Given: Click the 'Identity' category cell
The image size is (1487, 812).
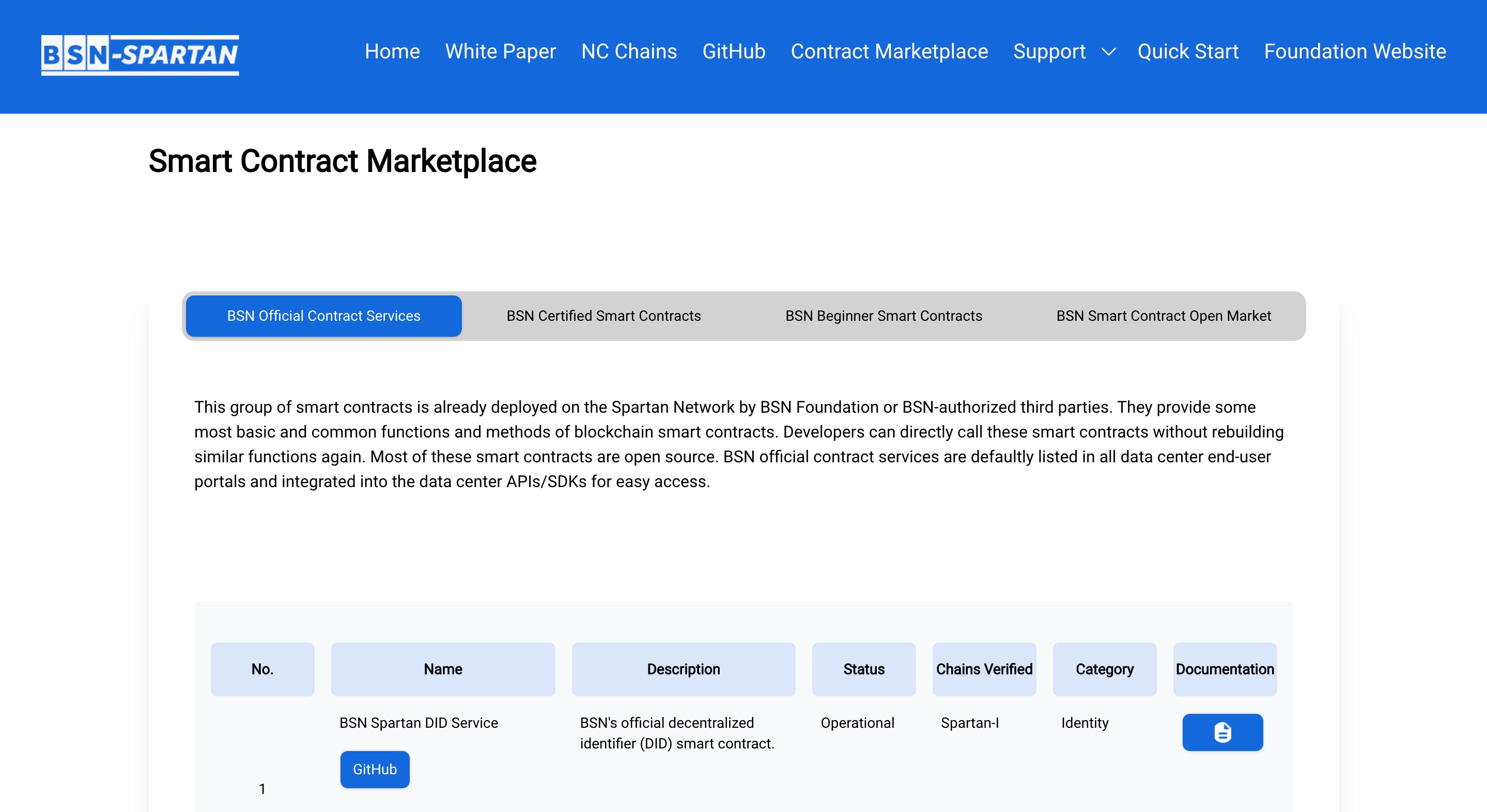Looking at the screenshot, I should click(1085, 723).
